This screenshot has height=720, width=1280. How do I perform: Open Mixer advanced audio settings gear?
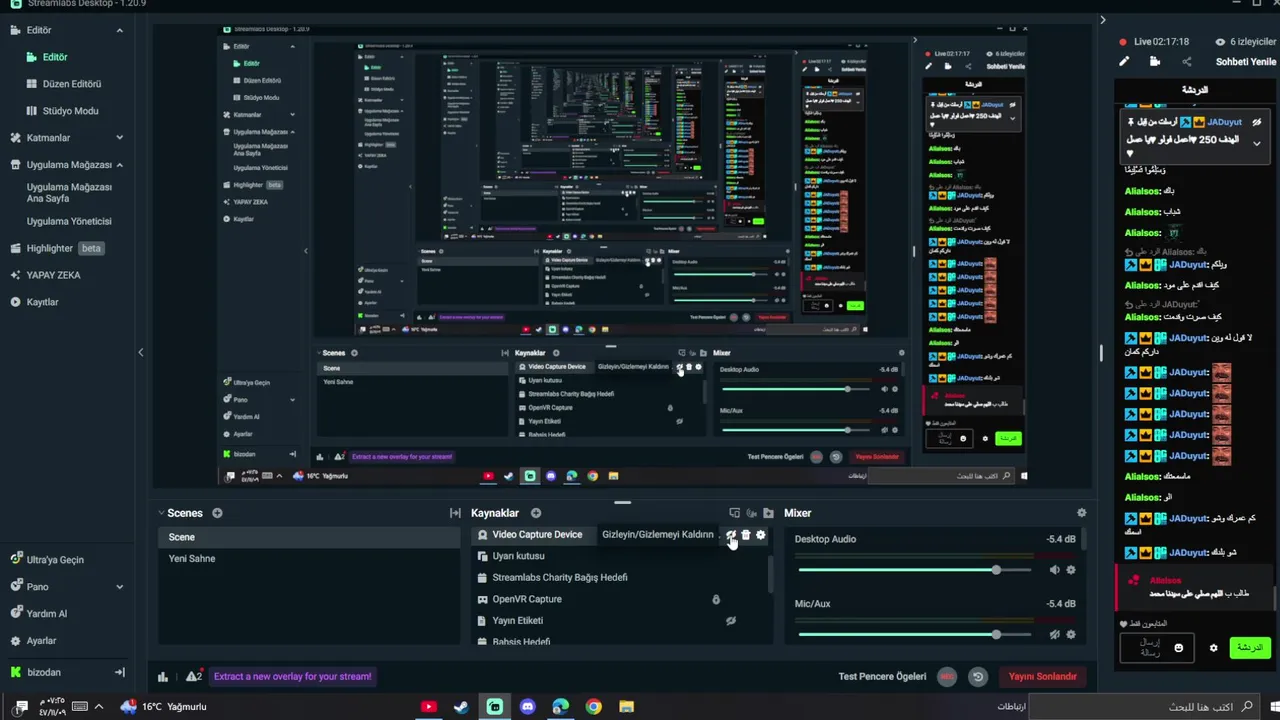point(1081,513)
